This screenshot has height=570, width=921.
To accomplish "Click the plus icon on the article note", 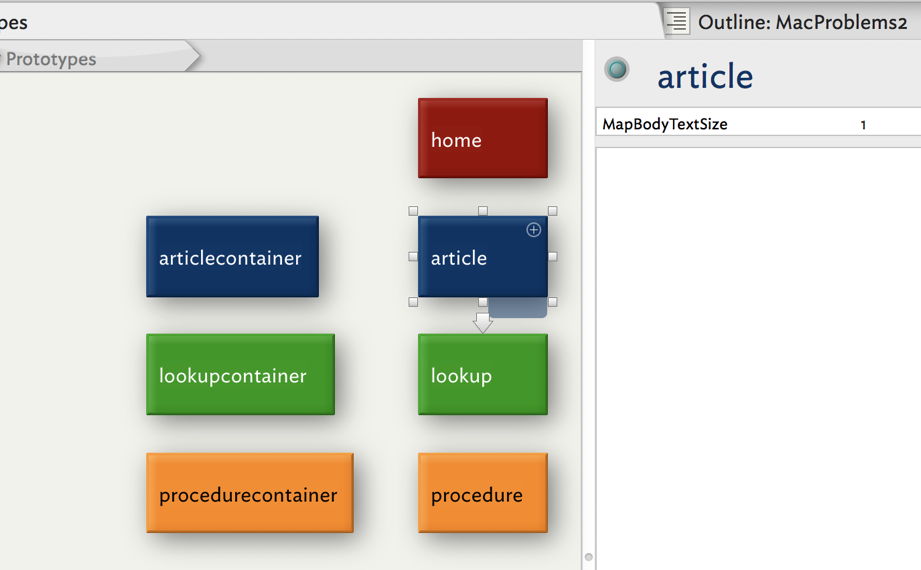I will pyautogui.click(x=533, y=230).
